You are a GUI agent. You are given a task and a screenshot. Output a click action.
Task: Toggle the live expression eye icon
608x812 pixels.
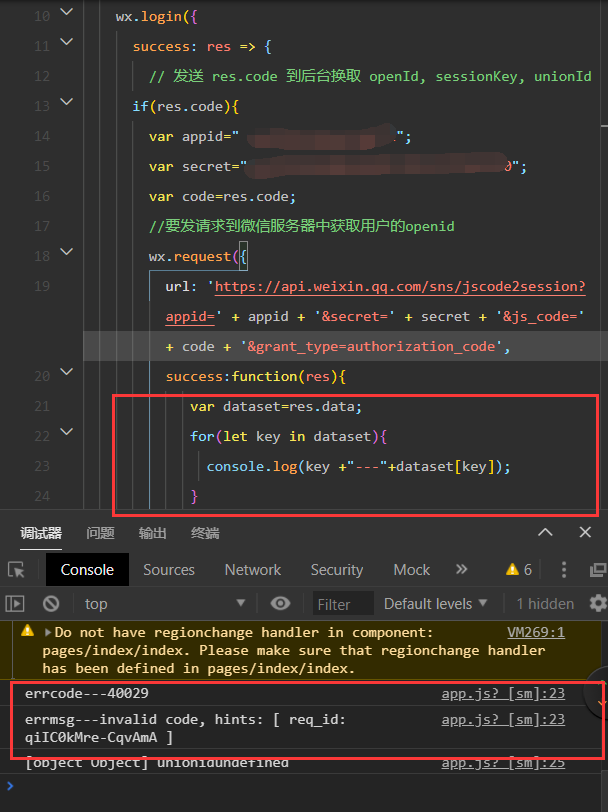coord(280,603)
